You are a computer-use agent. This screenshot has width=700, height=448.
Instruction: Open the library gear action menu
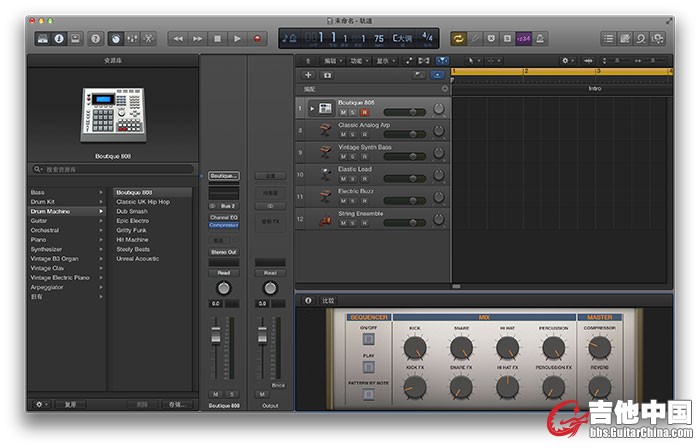(x=42, y=404)
